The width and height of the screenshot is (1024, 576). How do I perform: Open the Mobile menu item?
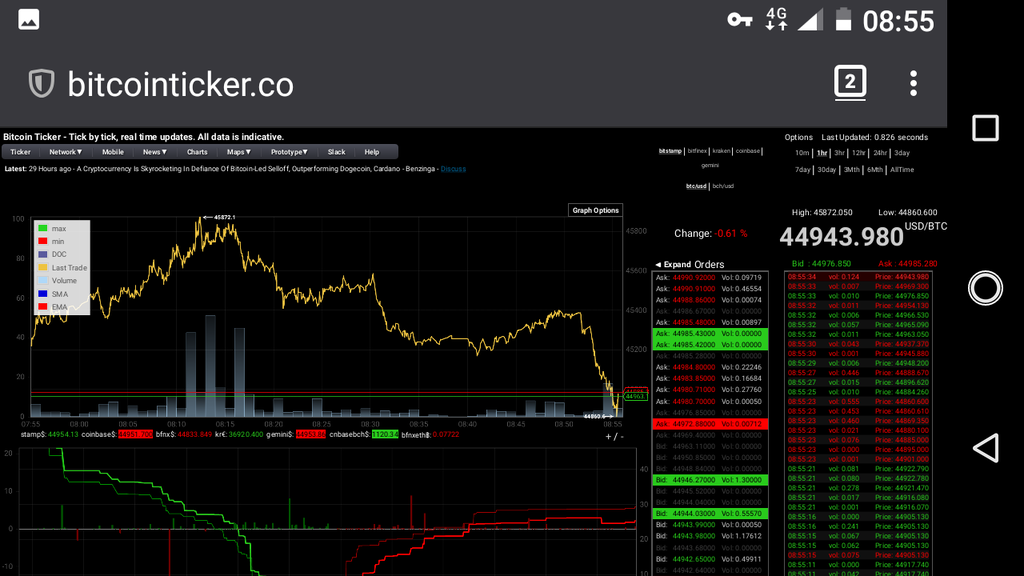coord(112,152)
